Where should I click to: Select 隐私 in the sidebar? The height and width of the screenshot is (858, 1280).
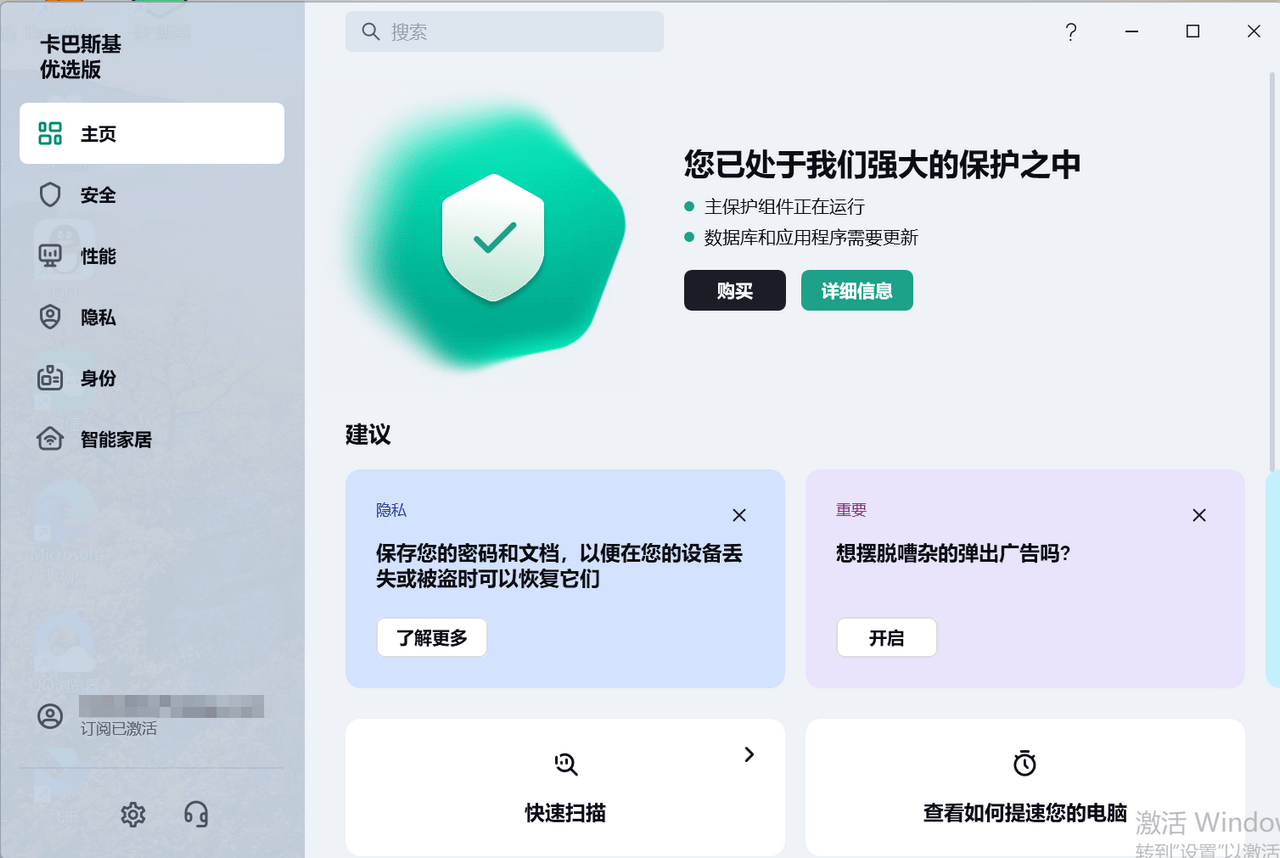click(98, 317)
